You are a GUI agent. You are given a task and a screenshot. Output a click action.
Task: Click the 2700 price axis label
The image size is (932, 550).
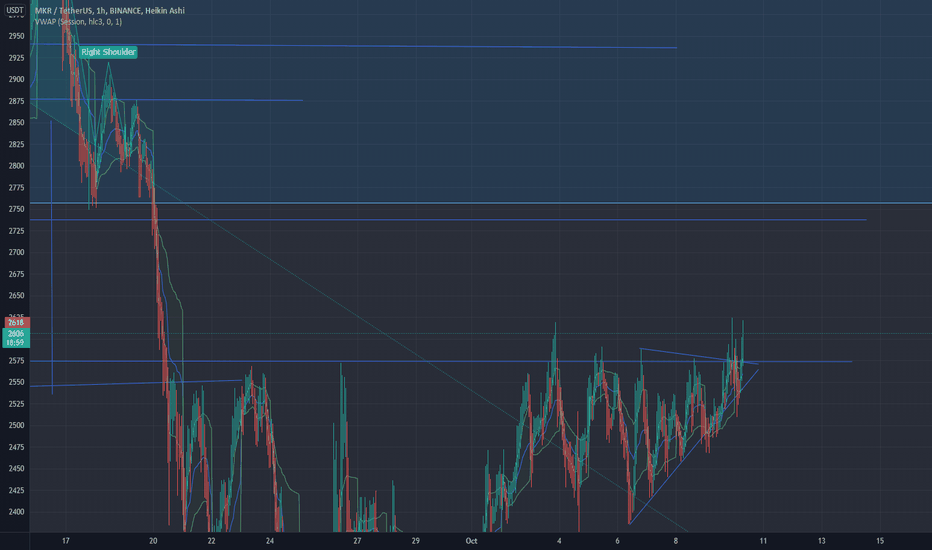17,252
